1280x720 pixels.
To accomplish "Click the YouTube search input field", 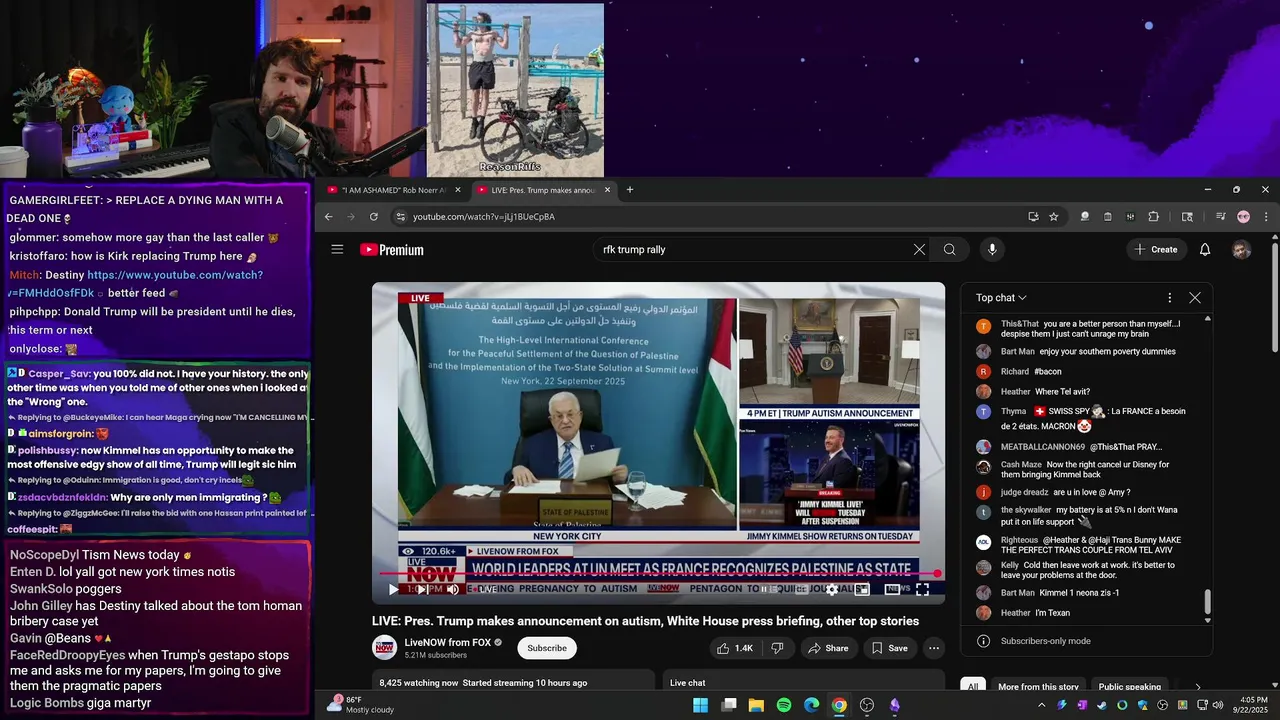I will pos(755,250).
